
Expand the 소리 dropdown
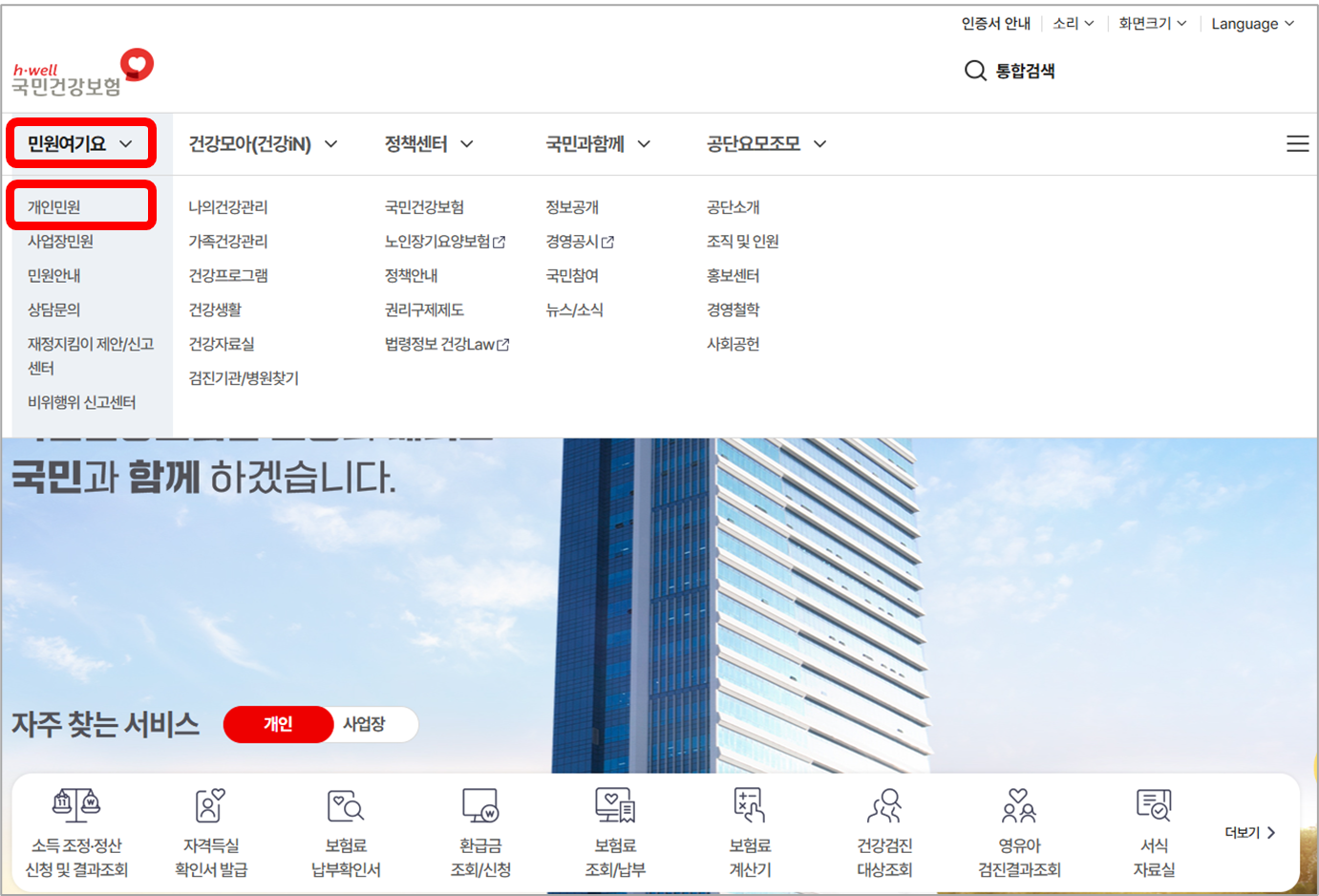(1073, 23)
